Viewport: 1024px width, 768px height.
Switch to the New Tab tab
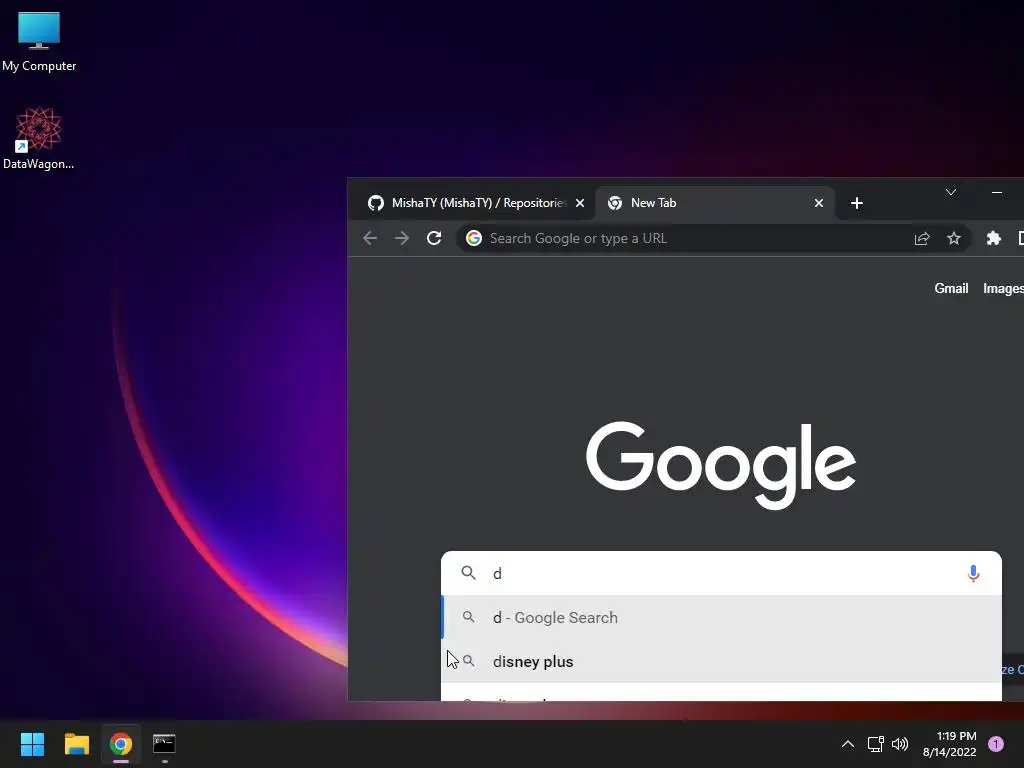click(x=714, y=203)
